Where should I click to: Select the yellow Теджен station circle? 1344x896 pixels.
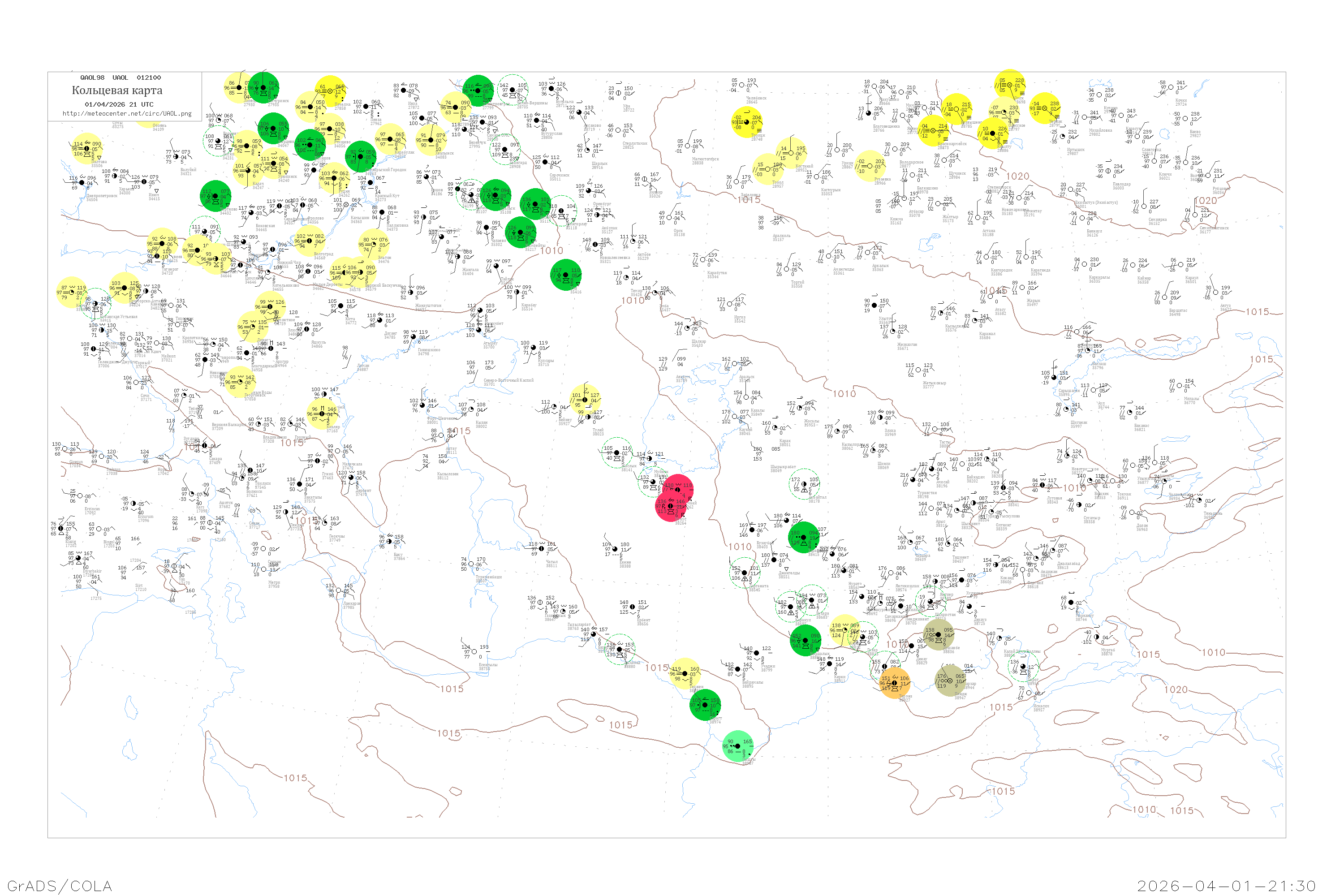pos(685,674)
